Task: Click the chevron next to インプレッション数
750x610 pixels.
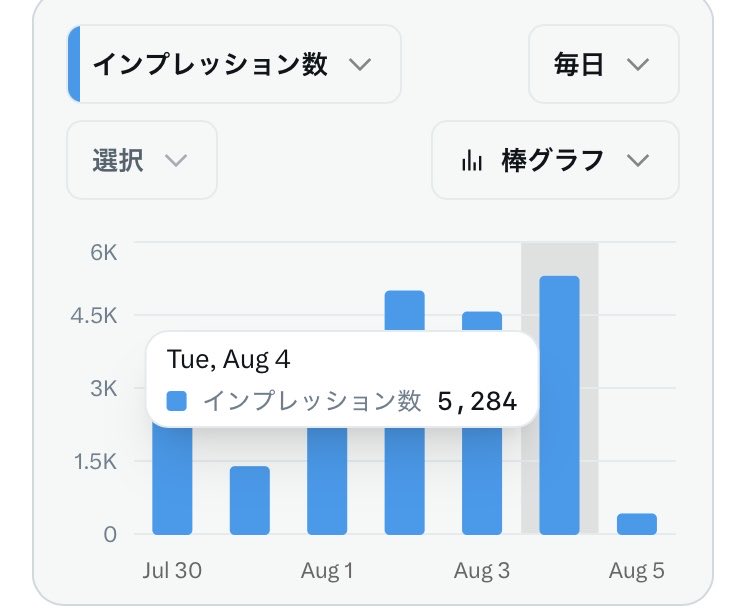Action: (x=360, y=64)
